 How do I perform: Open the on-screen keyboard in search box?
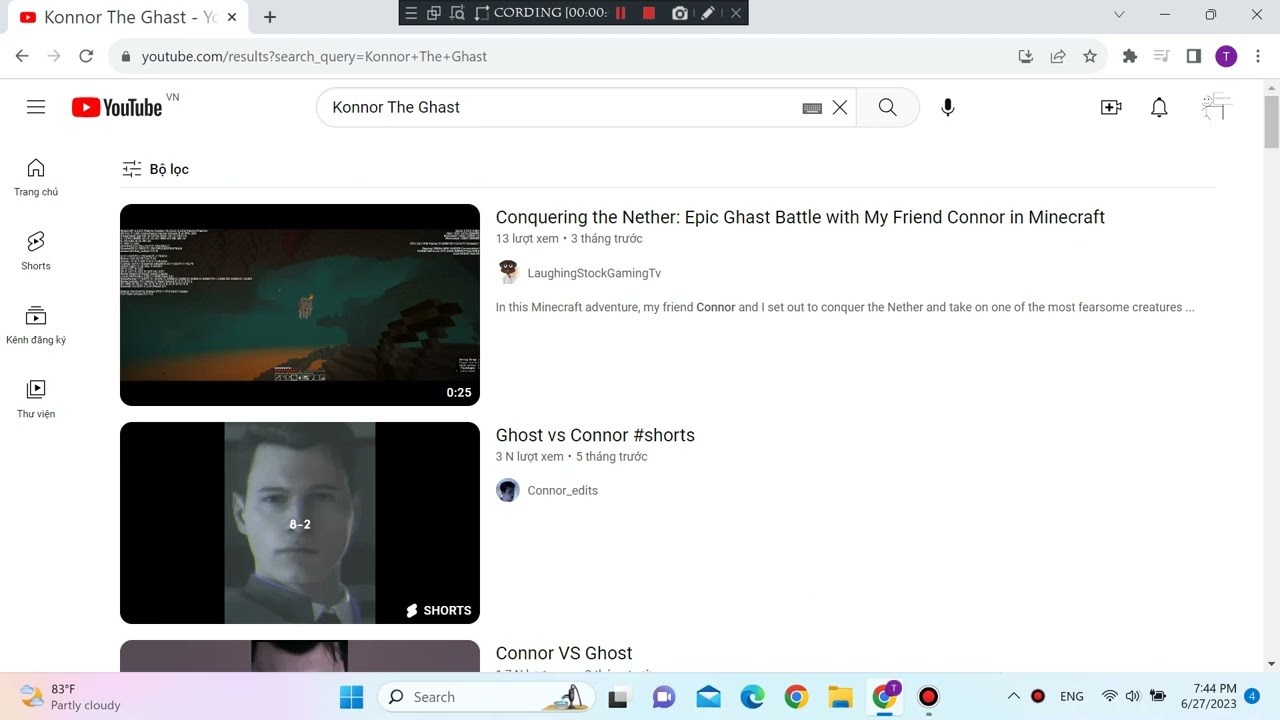tap(812, 108)
